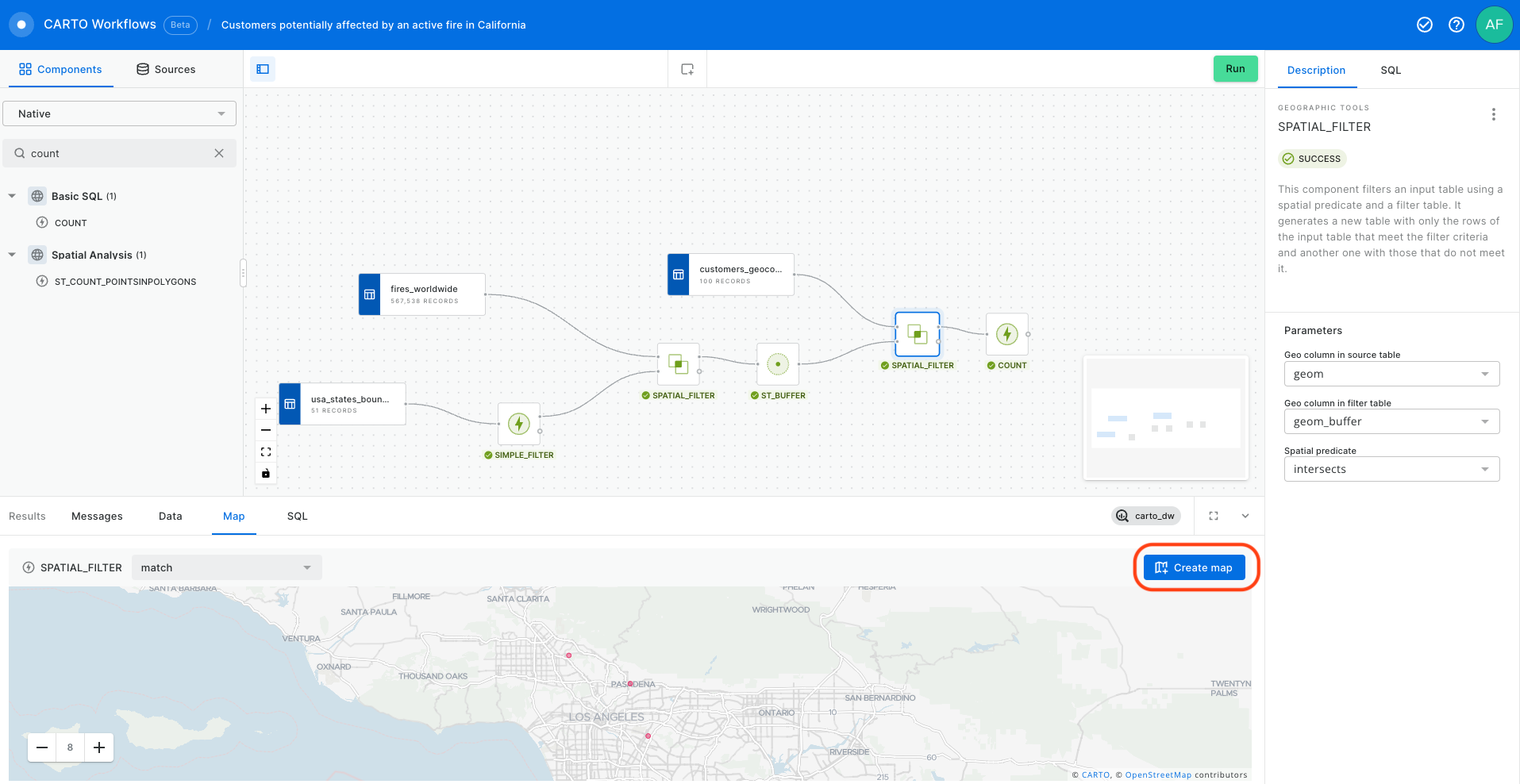The image size is (1520, 784).
Task: Clear the count search field
Action: pyautogui.click(x=219, y=153)
